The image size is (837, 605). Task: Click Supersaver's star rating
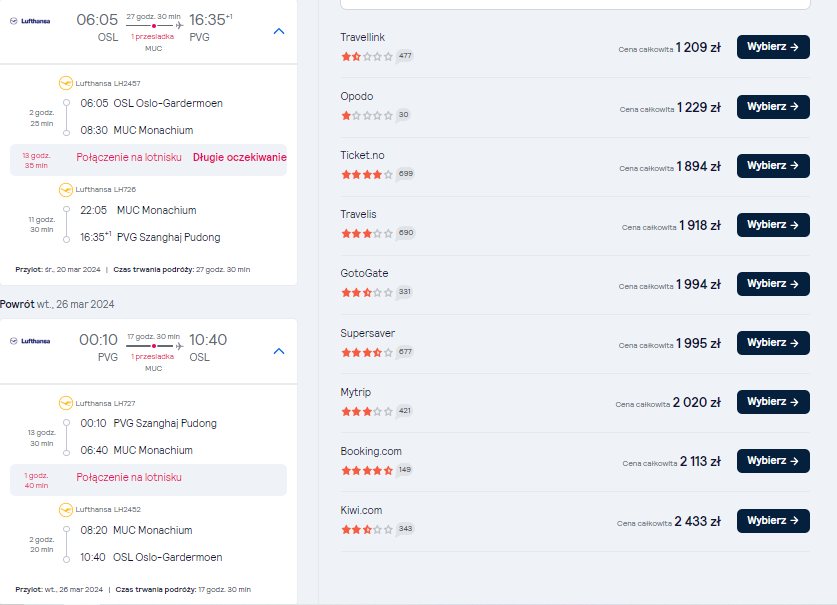(x=367, y=352)
